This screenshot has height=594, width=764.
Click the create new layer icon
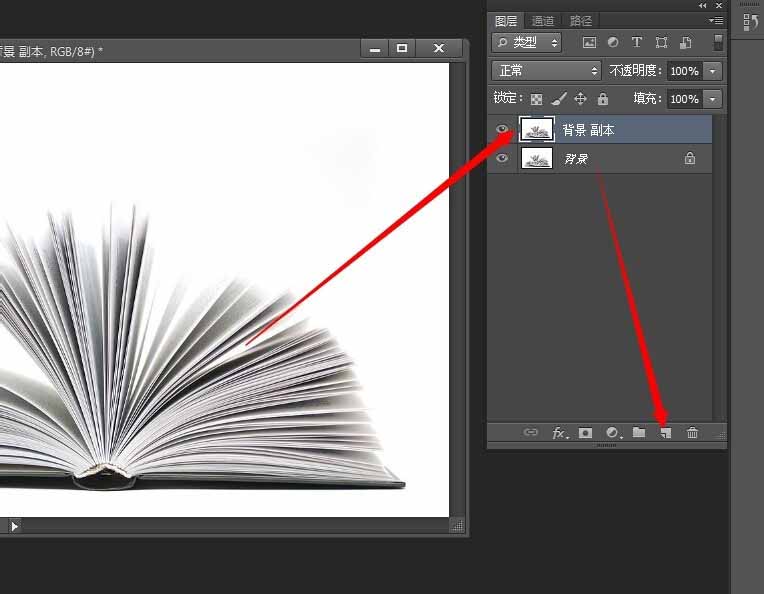(666, 433)
